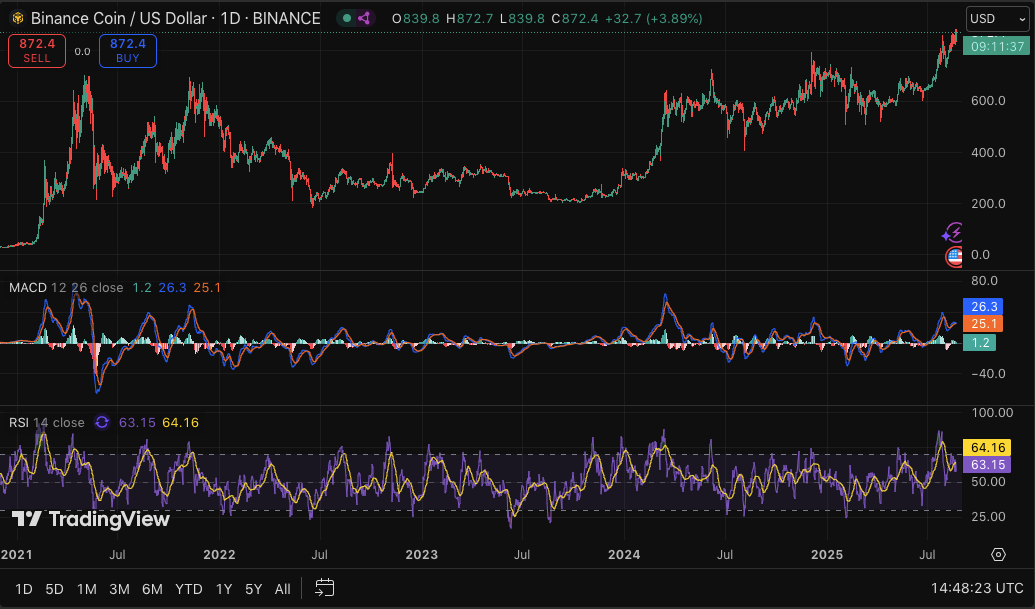Screen dimensions: 1035x609
Task: Open chart settings gear icon
Action: [x=998, y=554]
